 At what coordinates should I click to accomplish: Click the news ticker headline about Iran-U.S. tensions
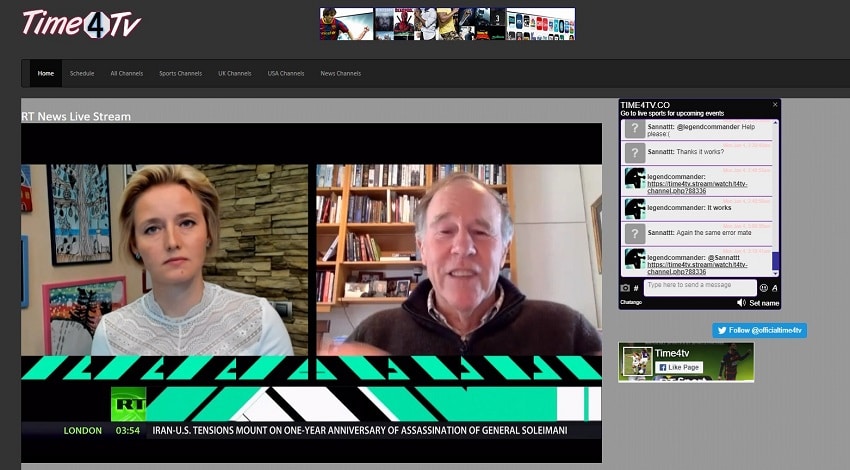[x=360, y=430]
